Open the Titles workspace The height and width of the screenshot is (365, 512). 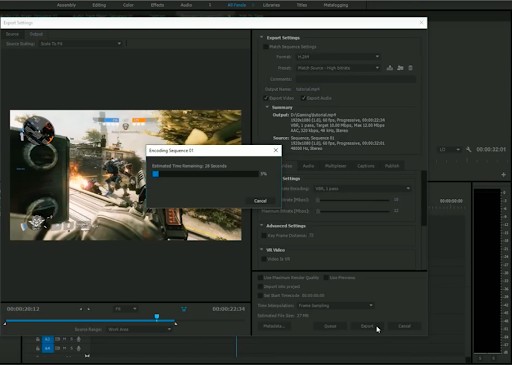(x=302, y=5)
